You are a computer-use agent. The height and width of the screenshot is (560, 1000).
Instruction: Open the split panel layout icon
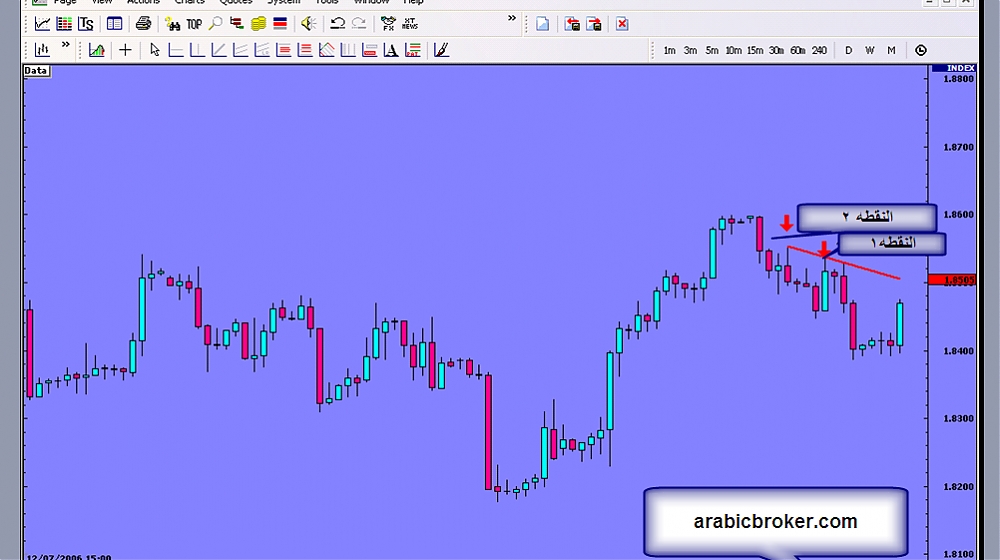pyautogui.click(x=115, y=24)
